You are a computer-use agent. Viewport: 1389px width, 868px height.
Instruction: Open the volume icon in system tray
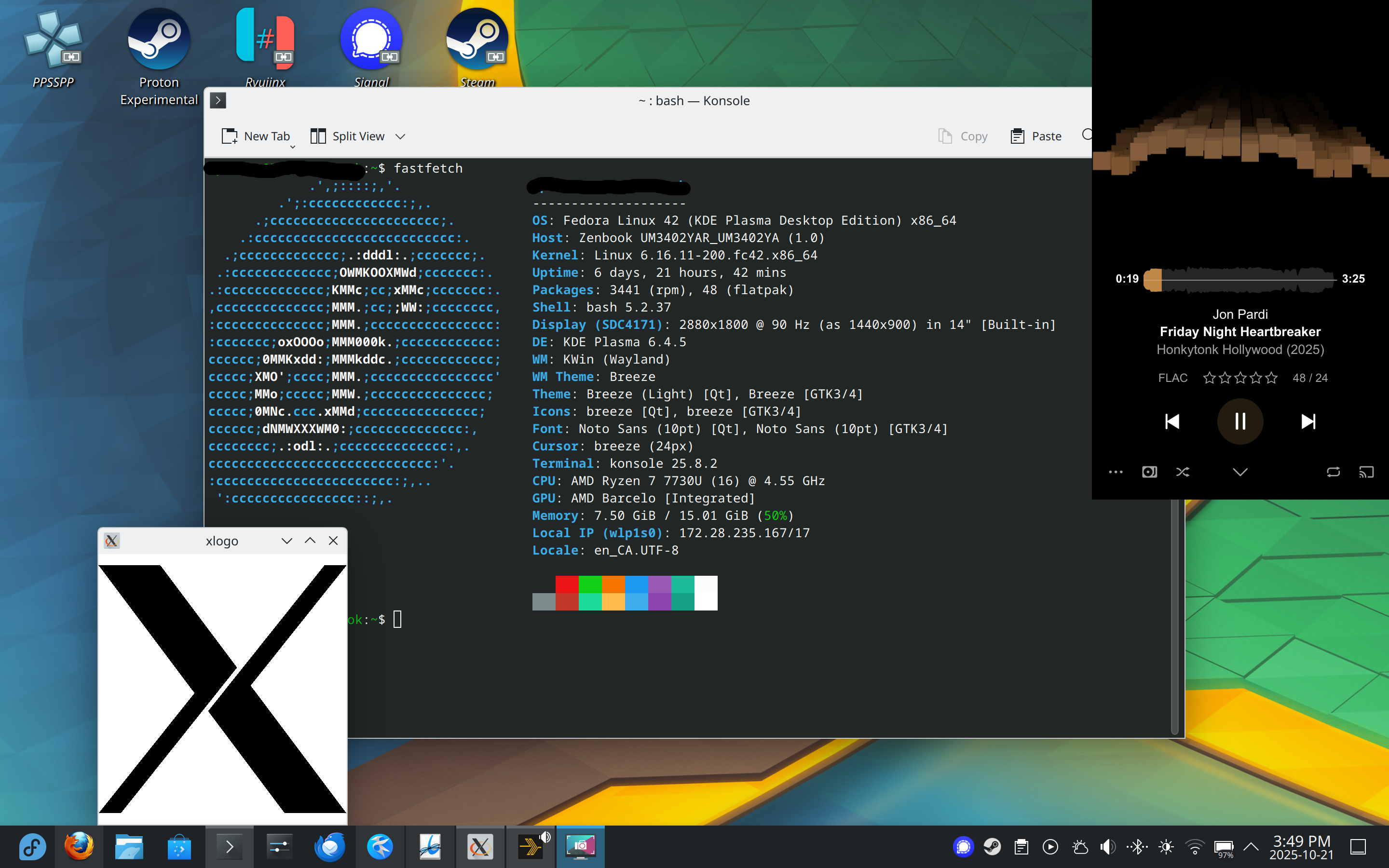pyautogui.click(x=1107, y=846)
